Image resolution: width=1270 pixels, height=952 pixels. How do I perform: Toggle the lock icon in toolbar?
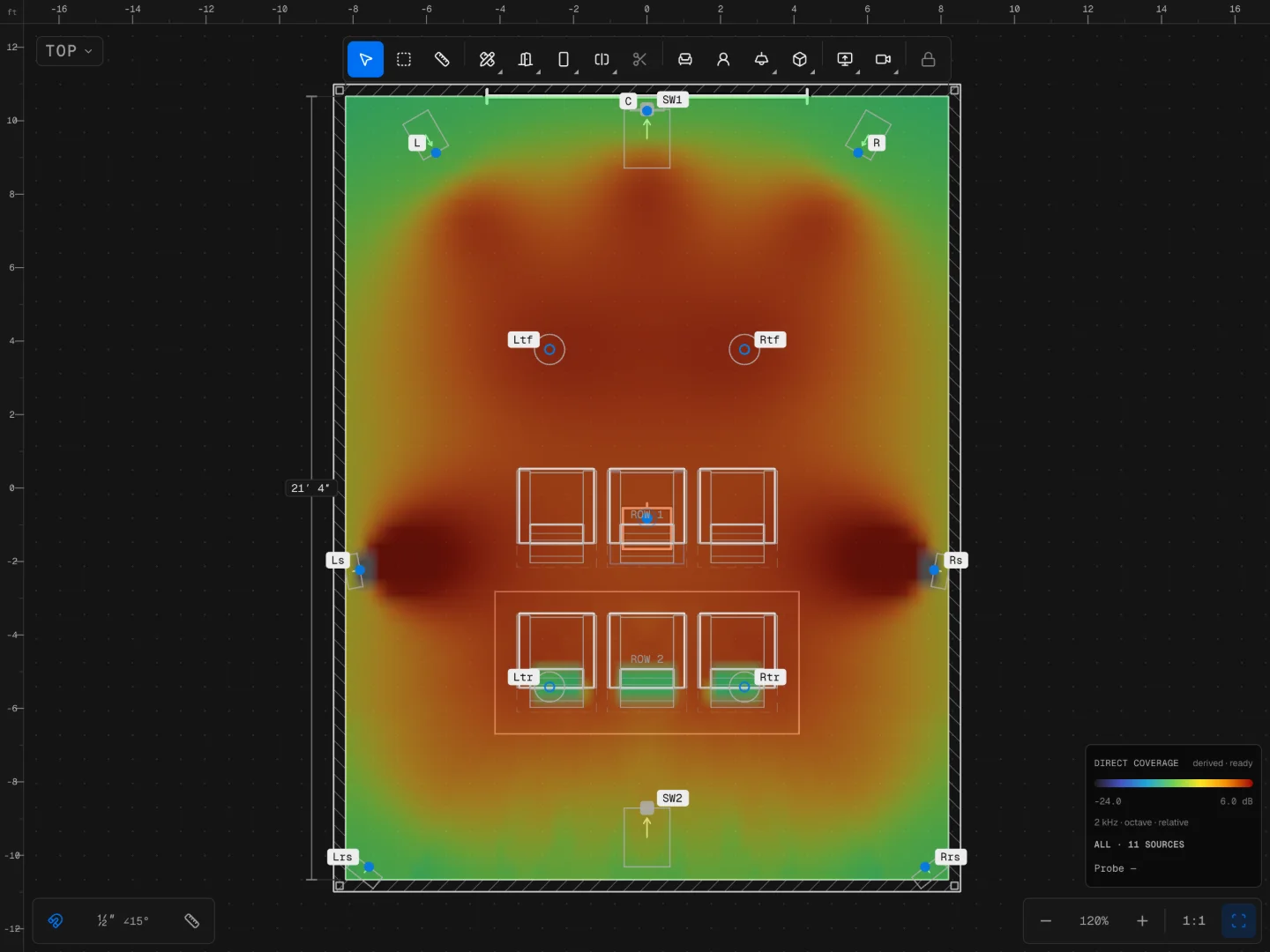[x=928, y=59]
